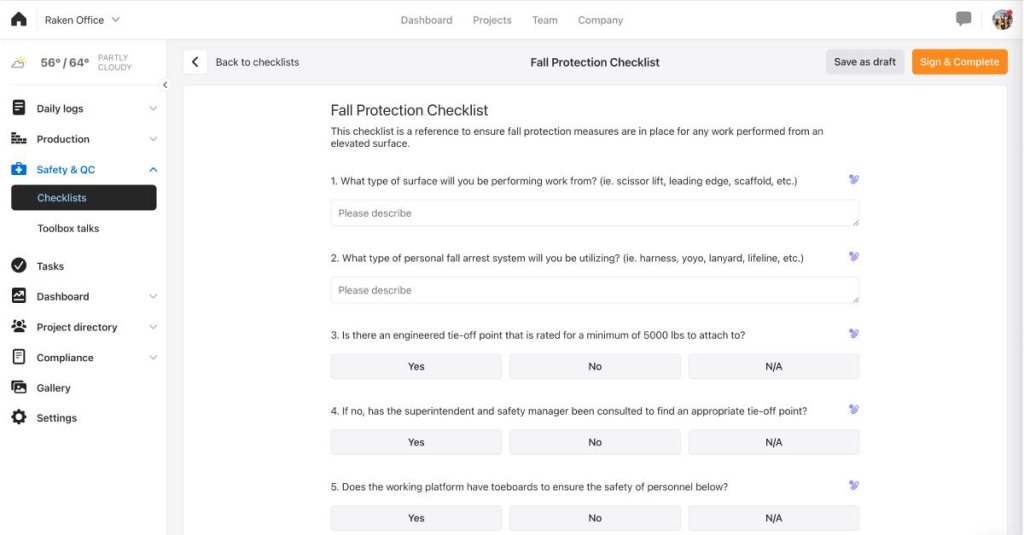Click the Tasks checkmark icon
The height and width of the screenshot is (535, 1024).
pyautogui.click(x=18, y=266)
